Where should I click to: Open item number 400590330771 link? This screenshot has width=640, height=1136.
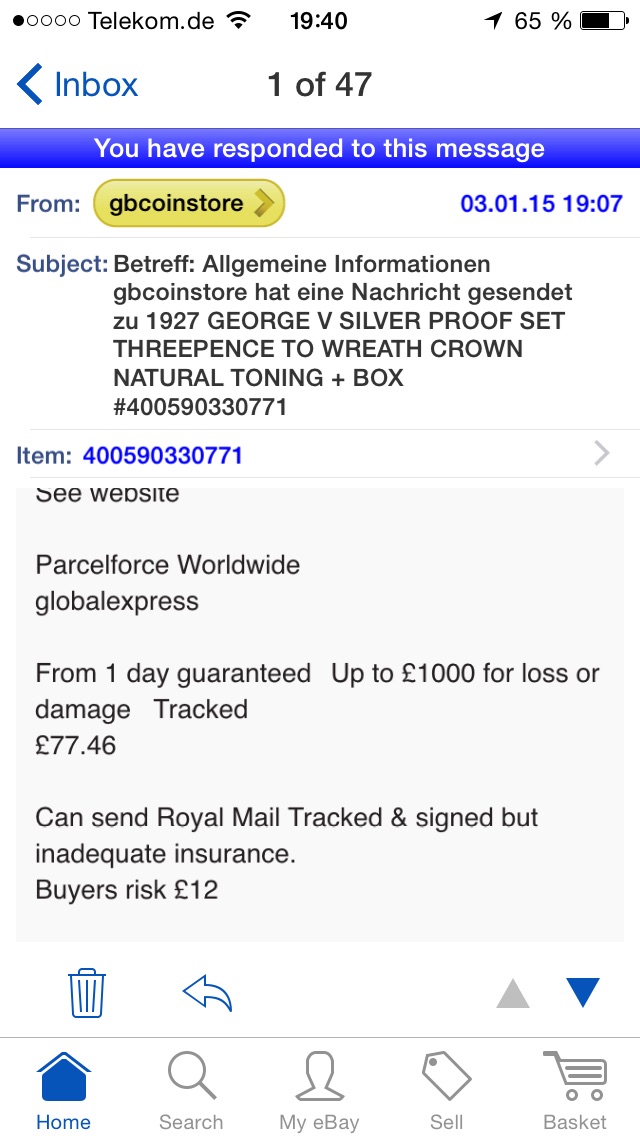tap(163, 456)
